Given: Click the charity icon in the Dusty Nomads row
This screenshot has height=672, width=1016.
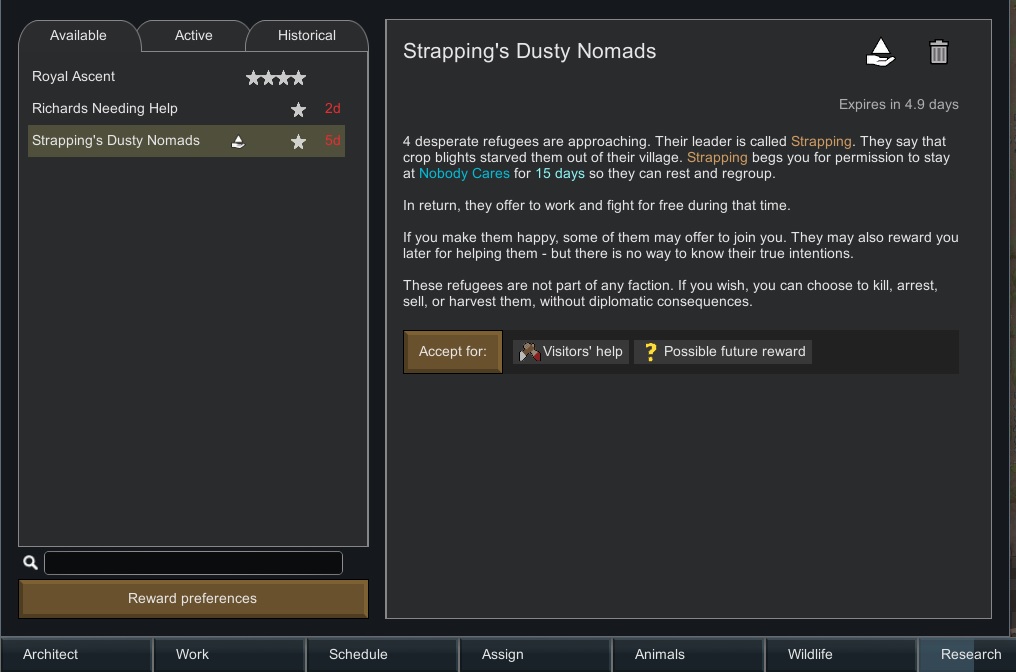Looking at the screenshot, I should coord(238,142).
